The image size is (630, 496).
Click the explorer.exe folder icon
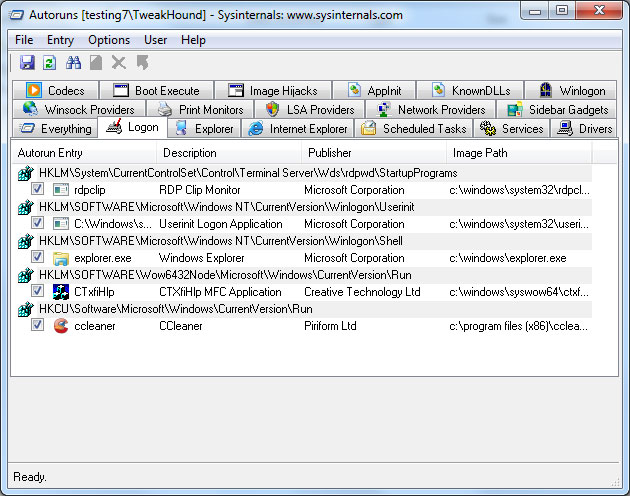pyautogui.click(x=61, y=258)
